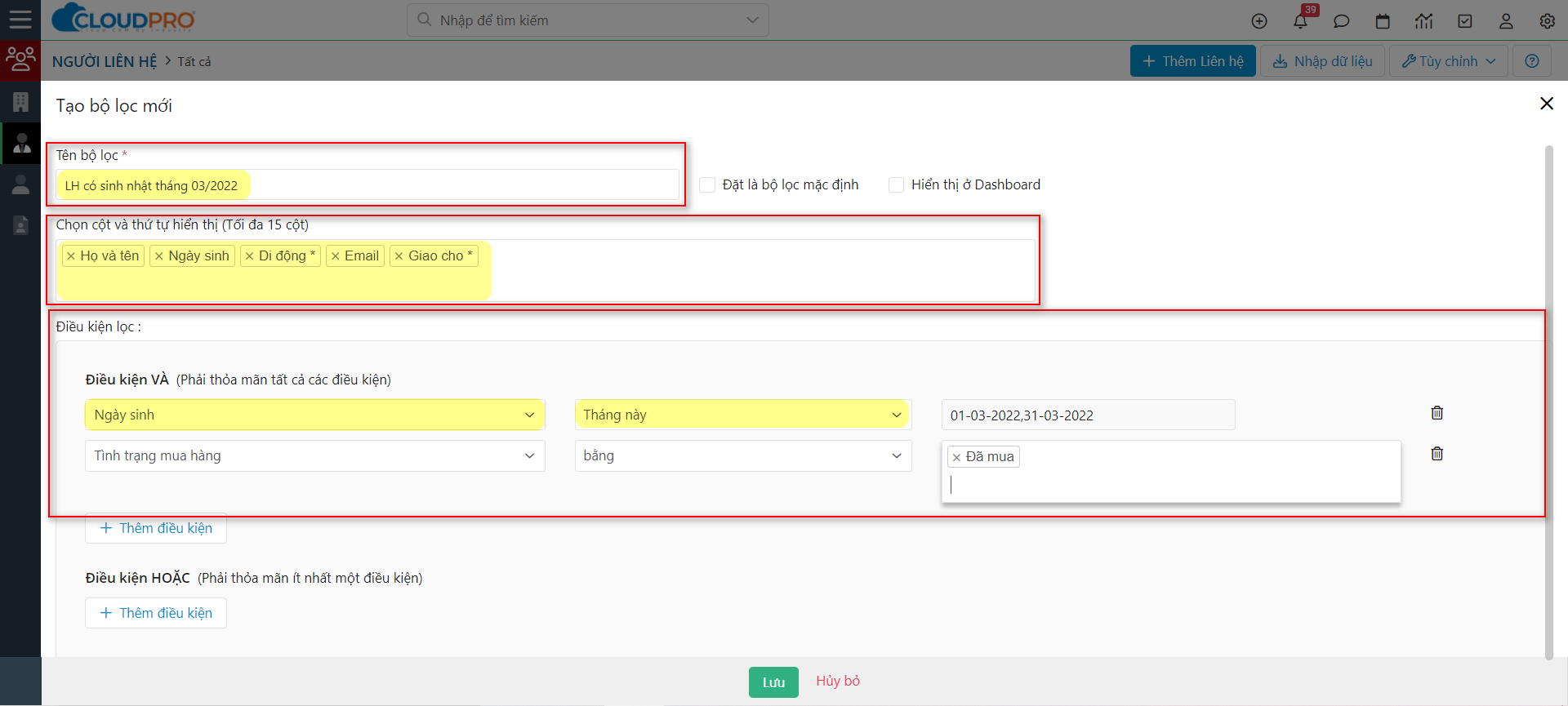
Task: Open Tùy chỉnh dropdown menu
Action: [1449, 61]
